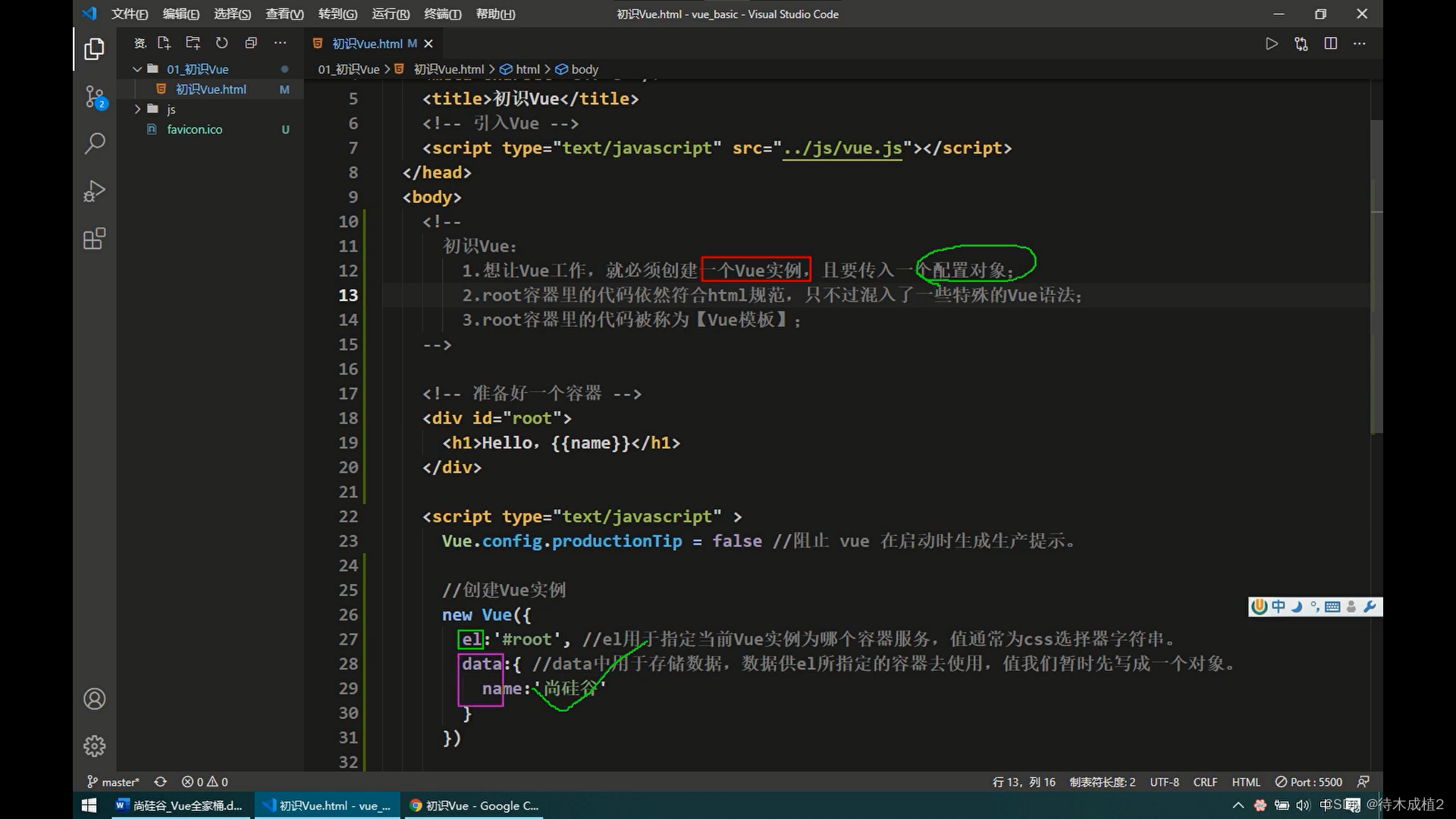Click the New Folder icon in explorer
The image size is (1456, 819).
[193, 43]
